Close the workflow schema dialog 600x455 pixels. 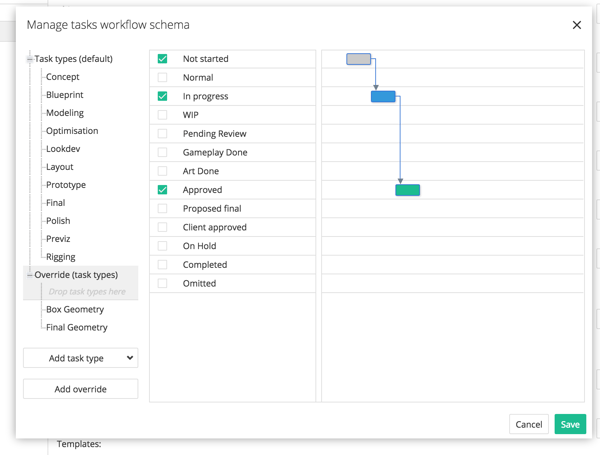pyautogui.click(x=576, y=25)
